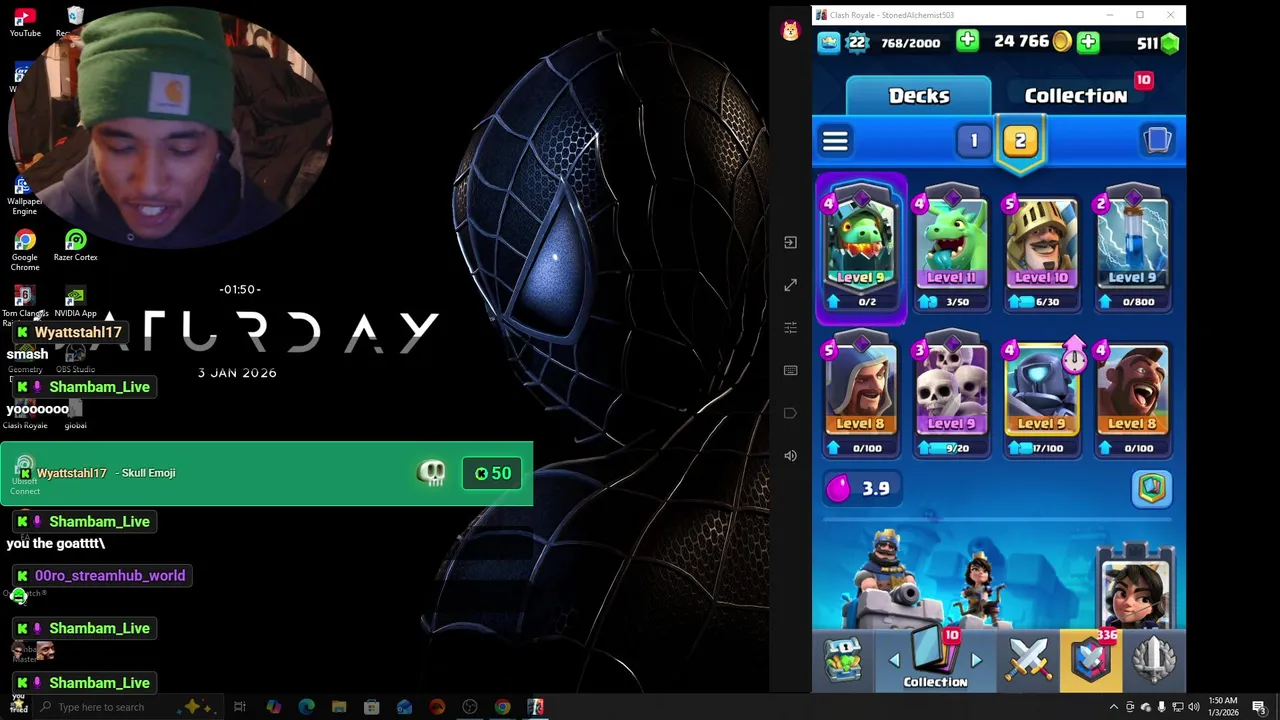Toggle fullscreen in emulator sidebar
This screenshot has width=1280, height=720.
pos(790,285)
